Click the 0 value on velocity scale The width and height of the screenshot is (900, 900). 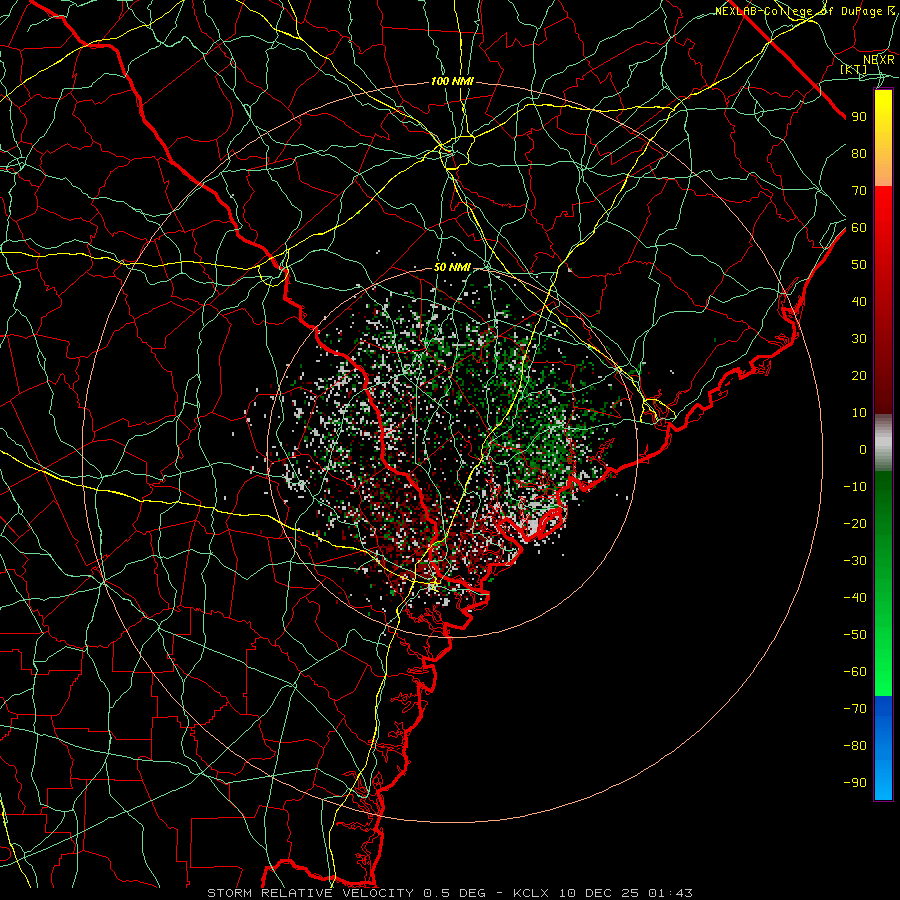pos(863,450)
